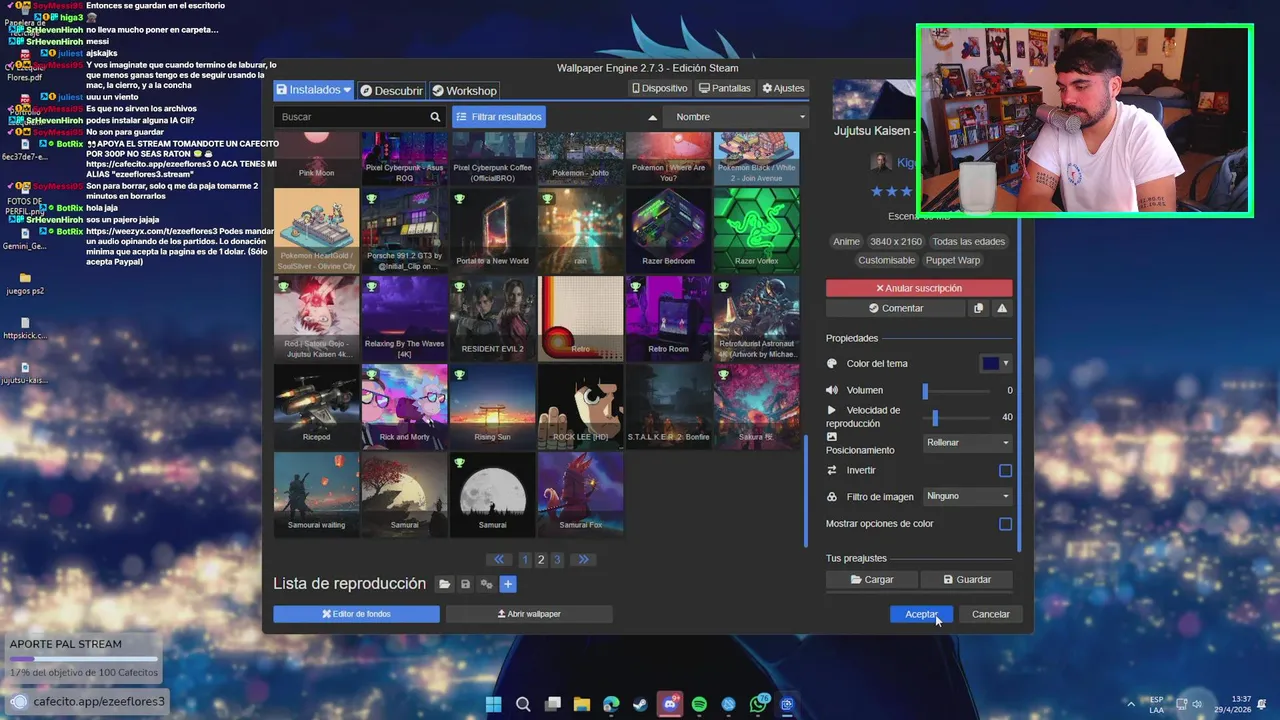Click Cancelar button
Viewport: 1280px width, 720px height.
(991, 614)
